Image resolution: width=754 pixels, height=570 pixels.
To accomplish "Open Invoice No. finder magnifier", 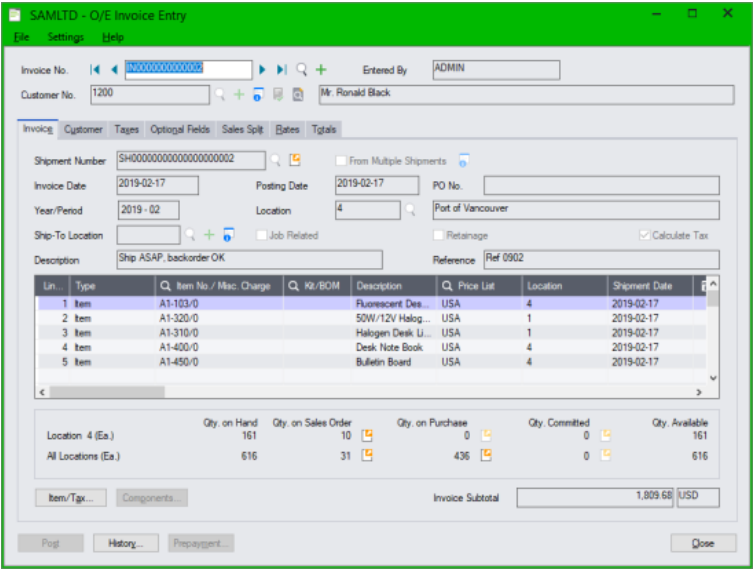I will [302, 70].
